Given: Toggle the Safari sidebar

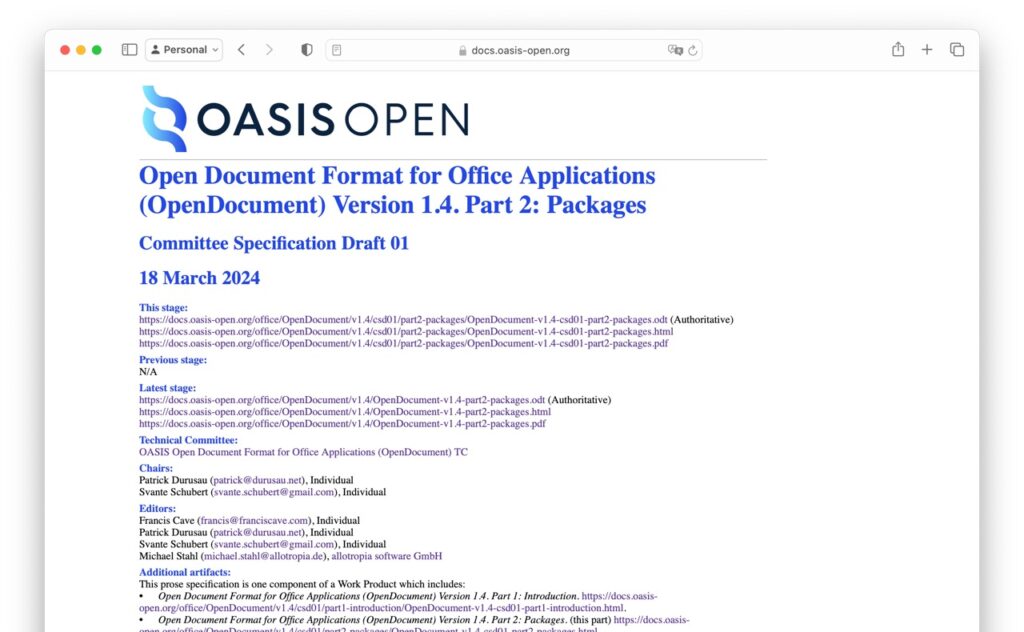Looking at the screenshot, I should 129,50.
